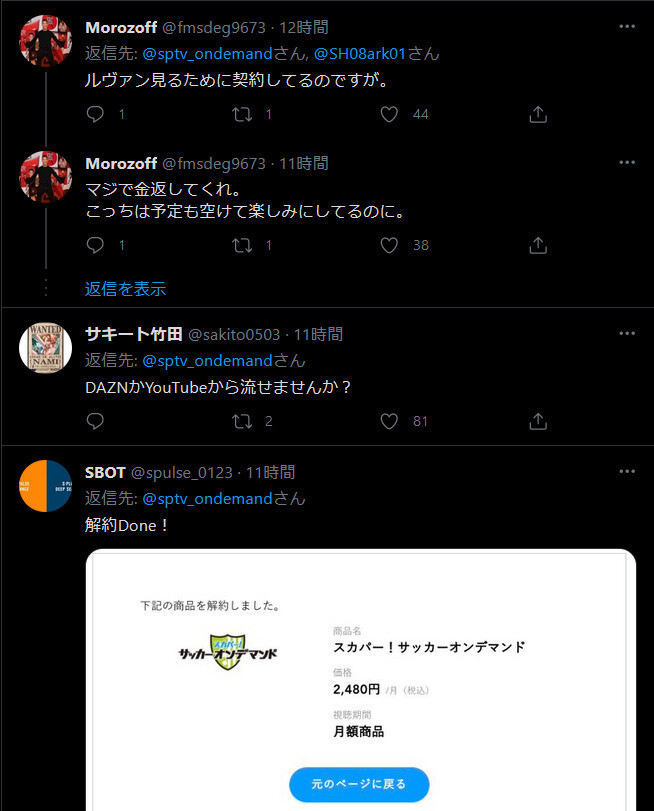Retweet サキート竹田's tweet about YouTube
The width and height of the screenshot is (654, 811).
[242, 422]
